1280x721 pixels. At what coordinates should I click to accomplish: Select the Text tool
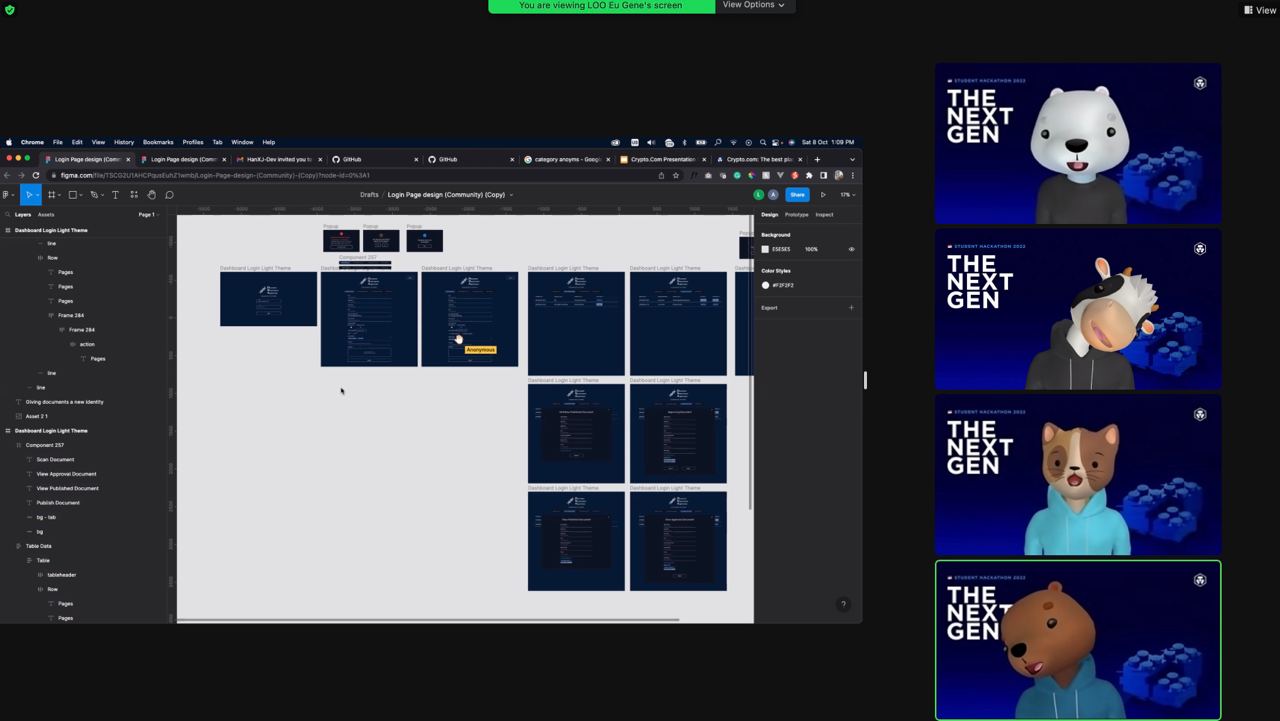(115, 195)
